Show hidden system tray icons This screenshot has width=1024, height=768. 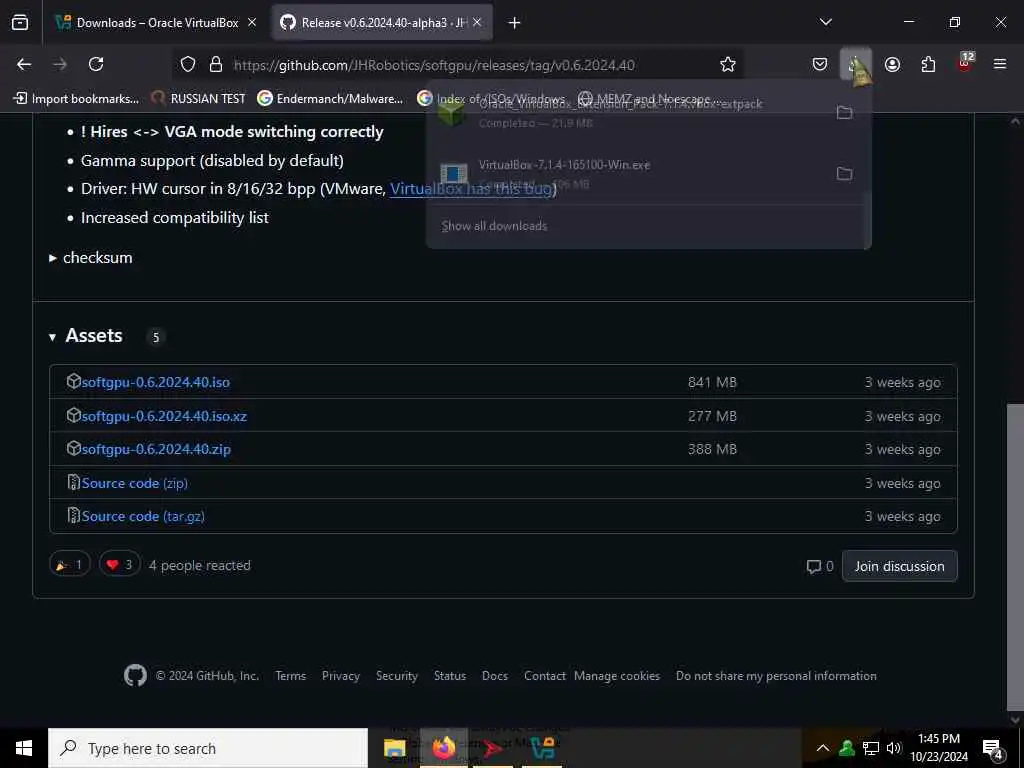pyautogui.click(x=823, y=748)
